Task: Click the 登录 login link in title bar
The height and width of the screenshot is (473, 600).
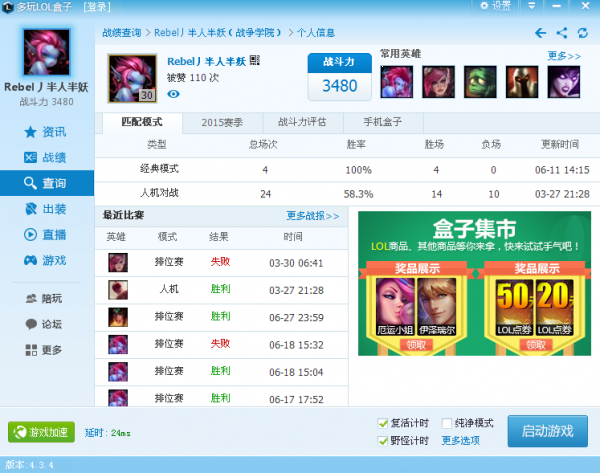Action: coord(97,7)
